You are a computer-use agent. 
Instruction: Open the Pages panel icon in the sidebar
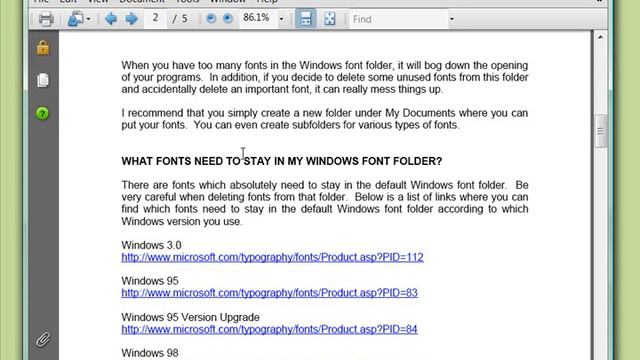point(43,80)
